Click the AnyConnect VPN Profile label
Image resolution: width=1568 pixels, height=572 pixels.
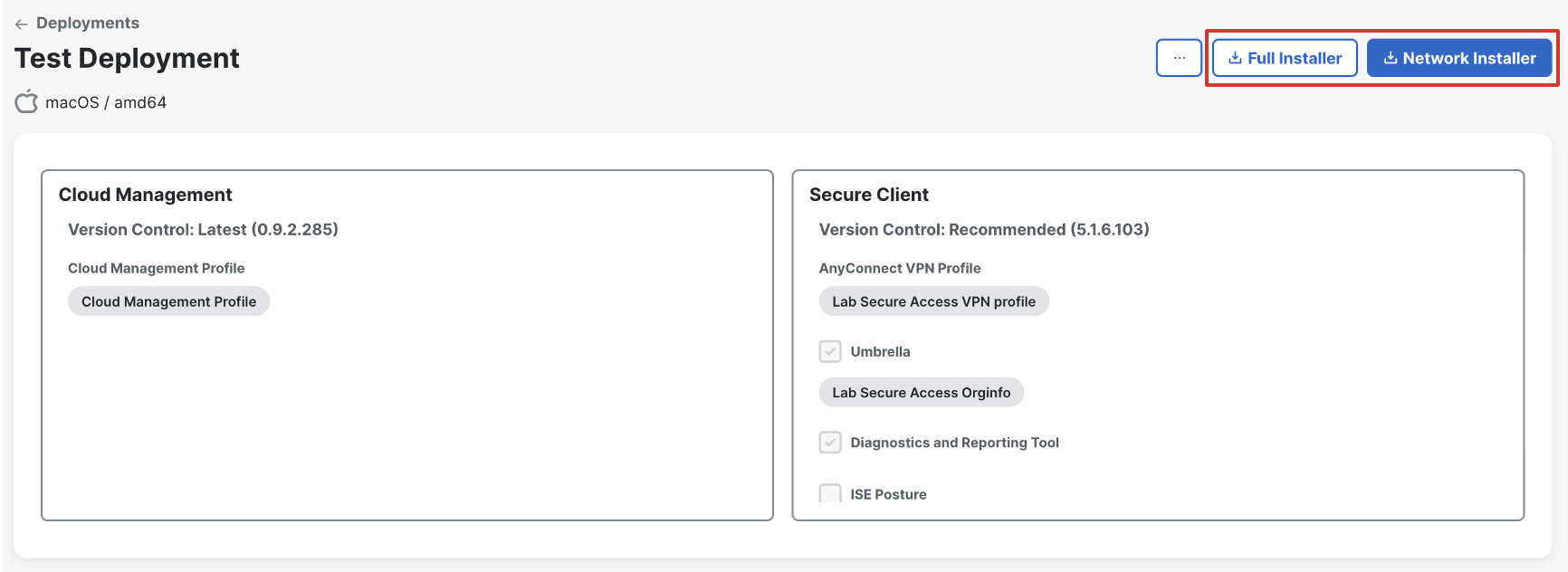(x=900, y=268)
